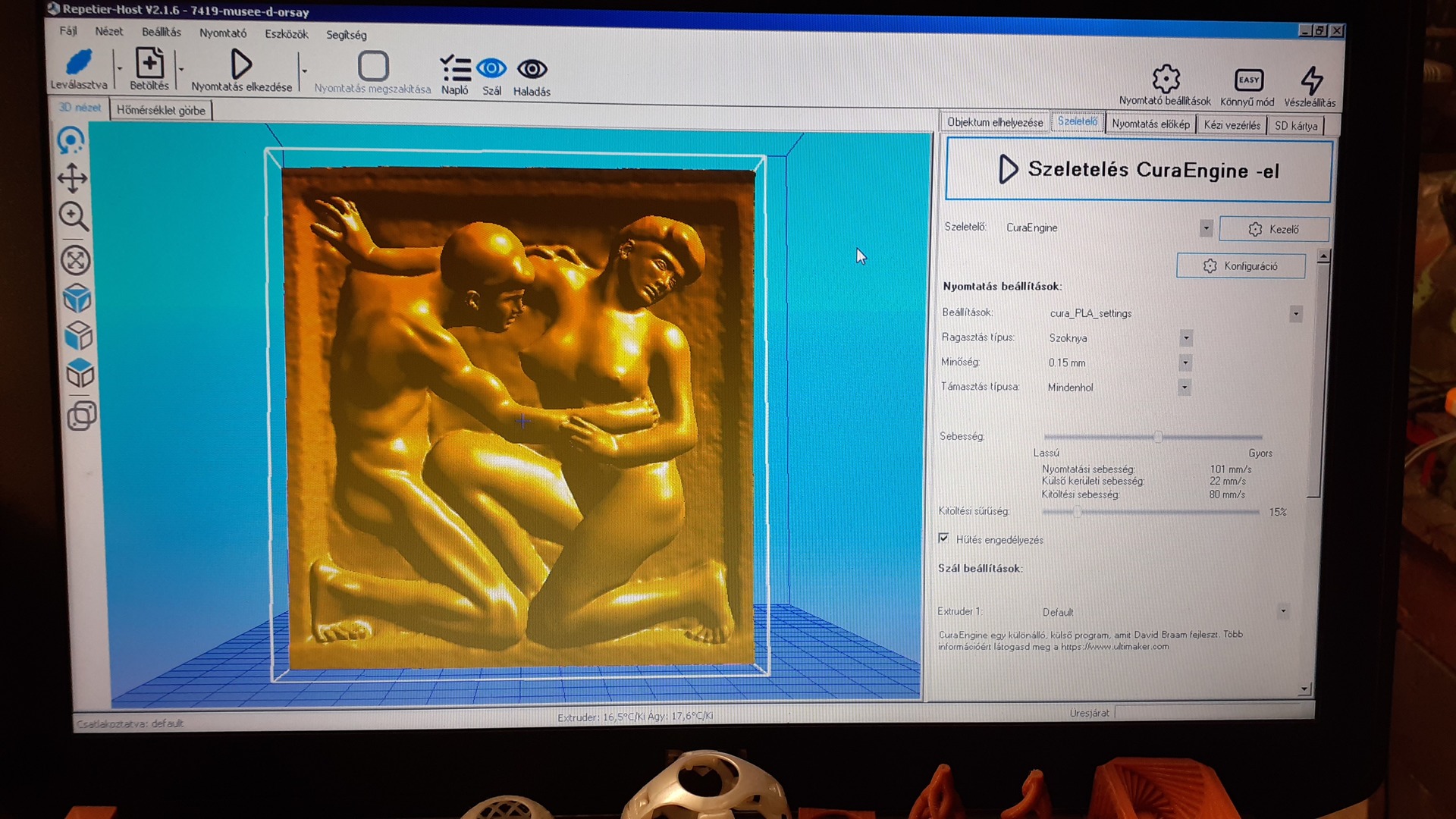Image resolution: width=1456 pixels, height=819 pixels.
Task: Open the Nyomtatás előkép tab
Action: click(1150, 124)
